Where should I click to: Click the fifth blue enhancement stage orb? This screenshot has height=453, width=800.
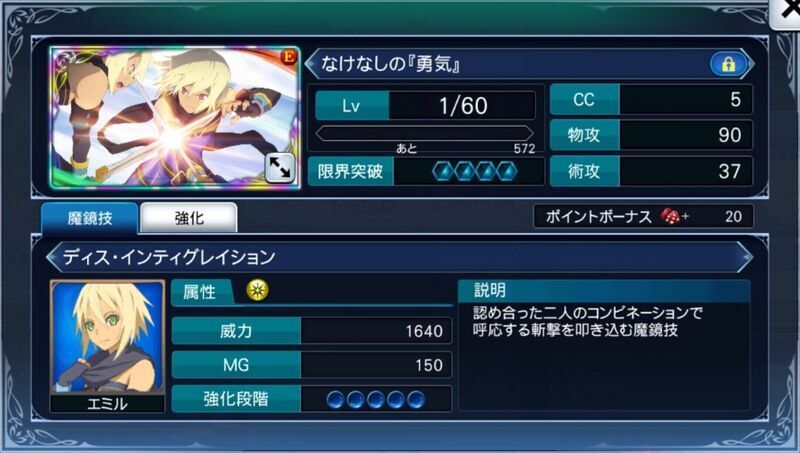416,399
